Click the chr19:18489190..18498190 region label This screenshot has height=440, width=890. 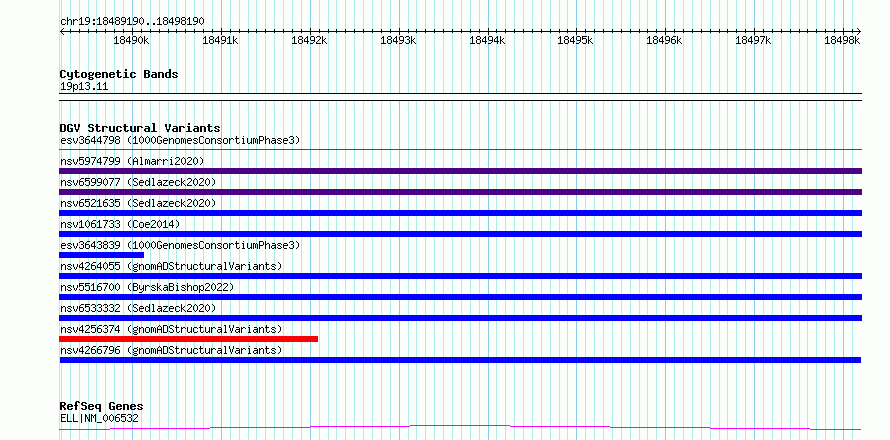tap(132, 22)
